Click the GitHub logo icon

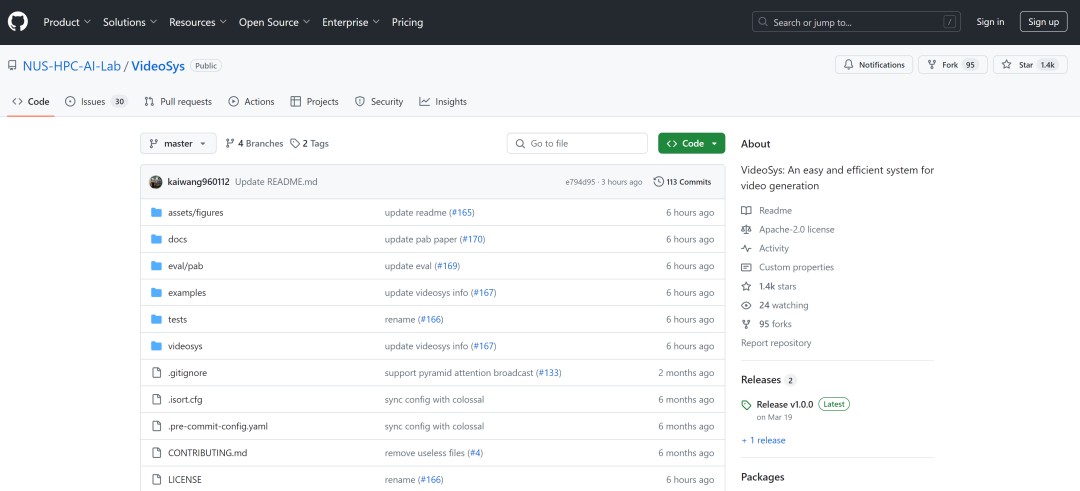click(x=19, y=22)
